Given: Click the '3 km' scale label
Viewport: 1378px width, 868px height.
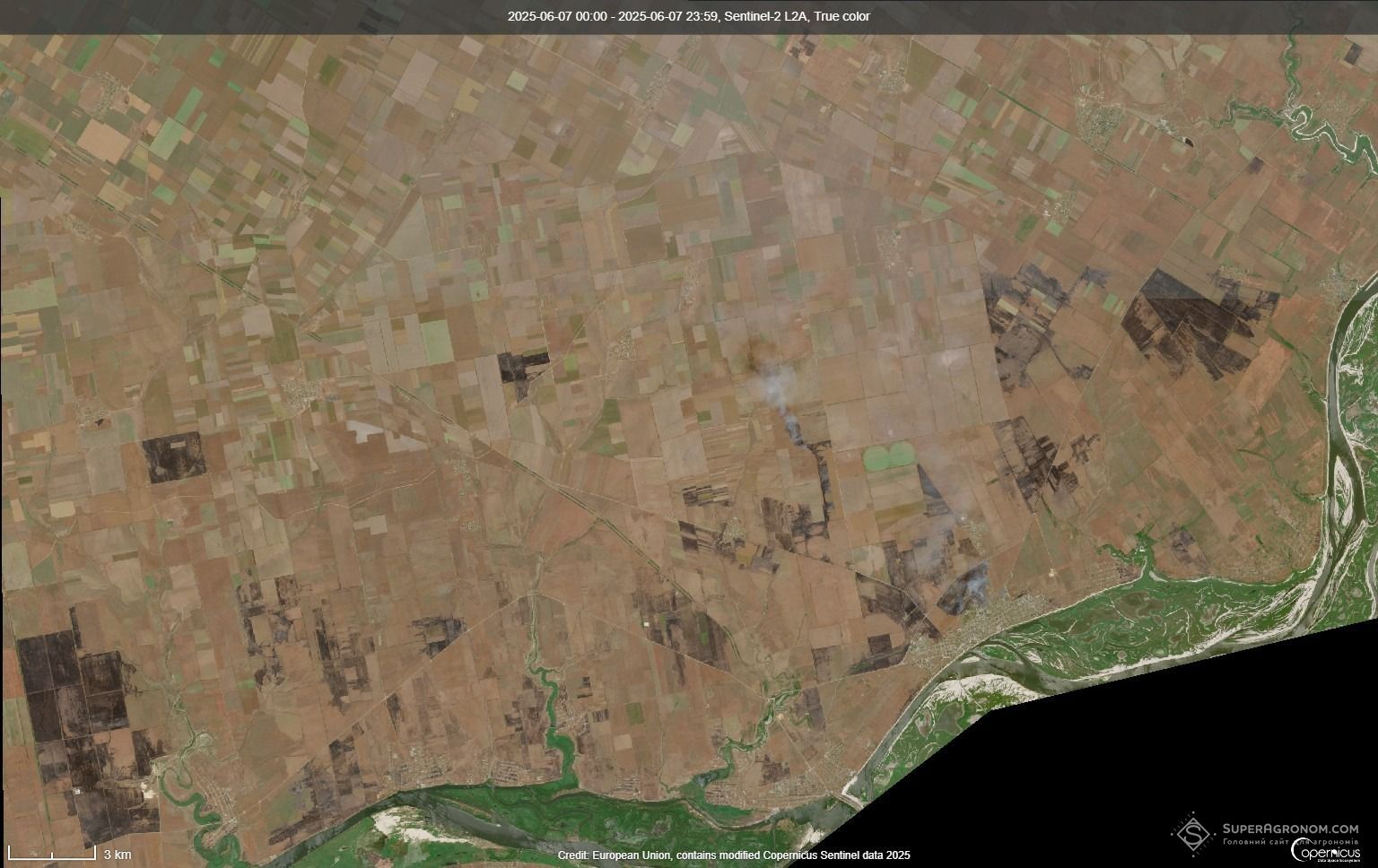Looking at the screenshot, I should coord(118,853).
